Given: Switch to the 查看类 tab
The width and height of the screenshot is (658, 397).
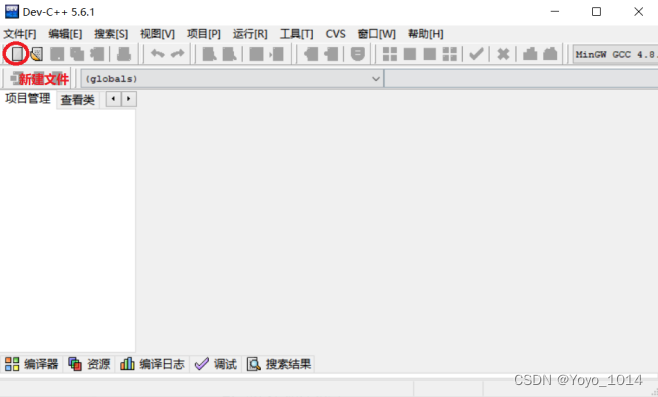Looking at the screenshot, I should (x=78, y=100).
